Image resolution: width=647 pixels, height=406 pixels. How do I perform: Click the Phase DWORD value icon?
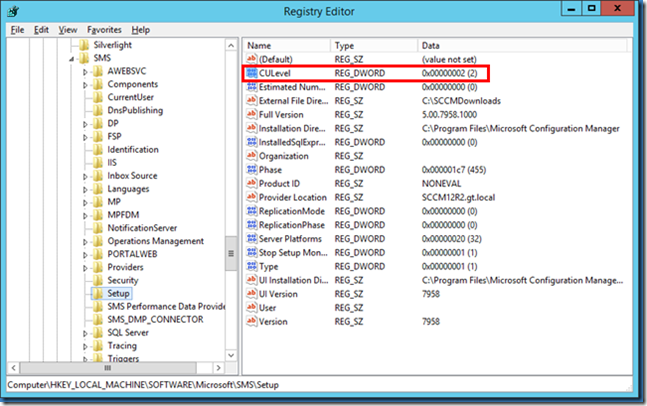pyautogui.click(x=252, y=170)
